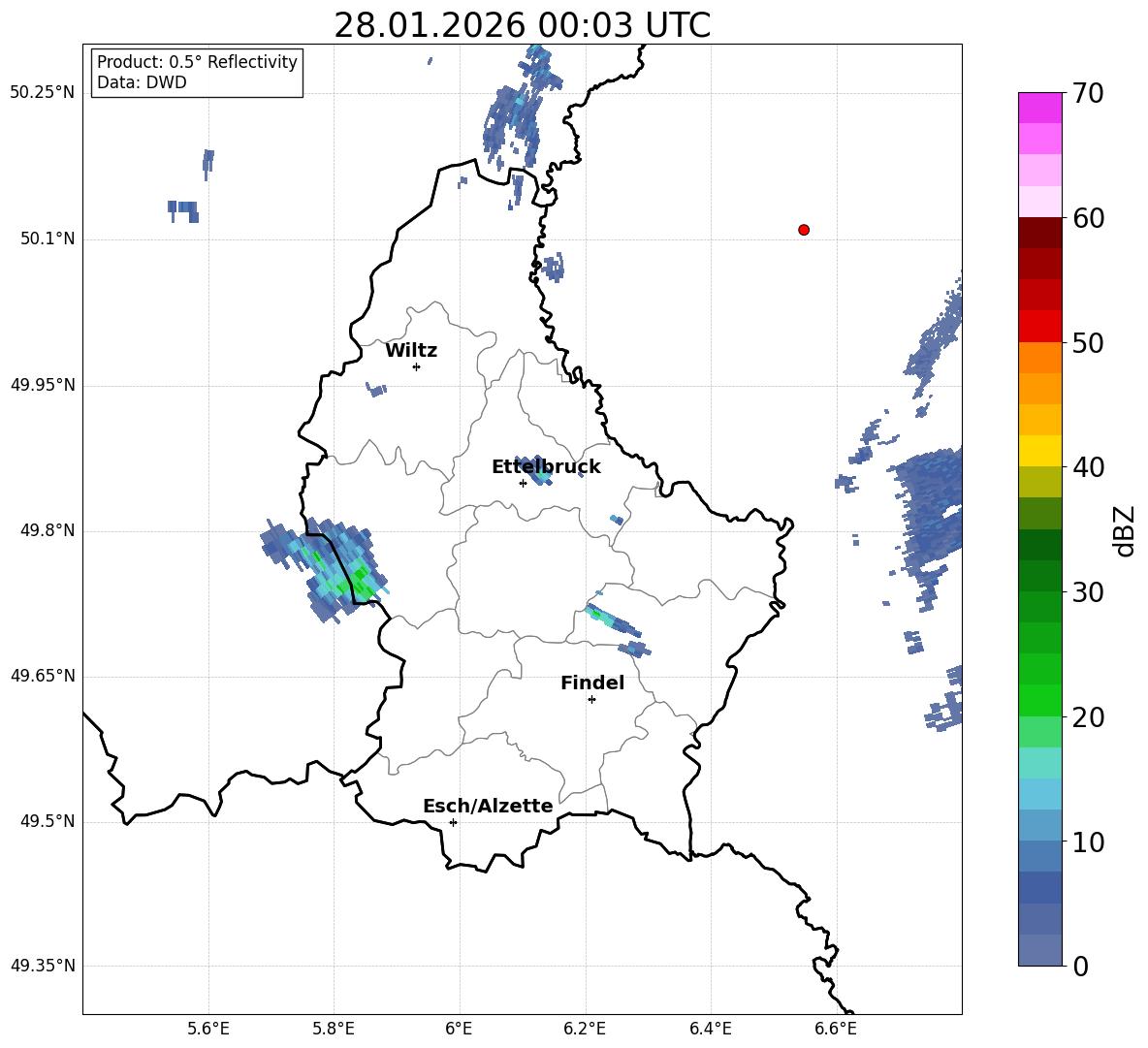The width and height of the screenshot is (1148, 1048).
Task: Click the longitude label 6.4°E
Action: coord(711,1029)
